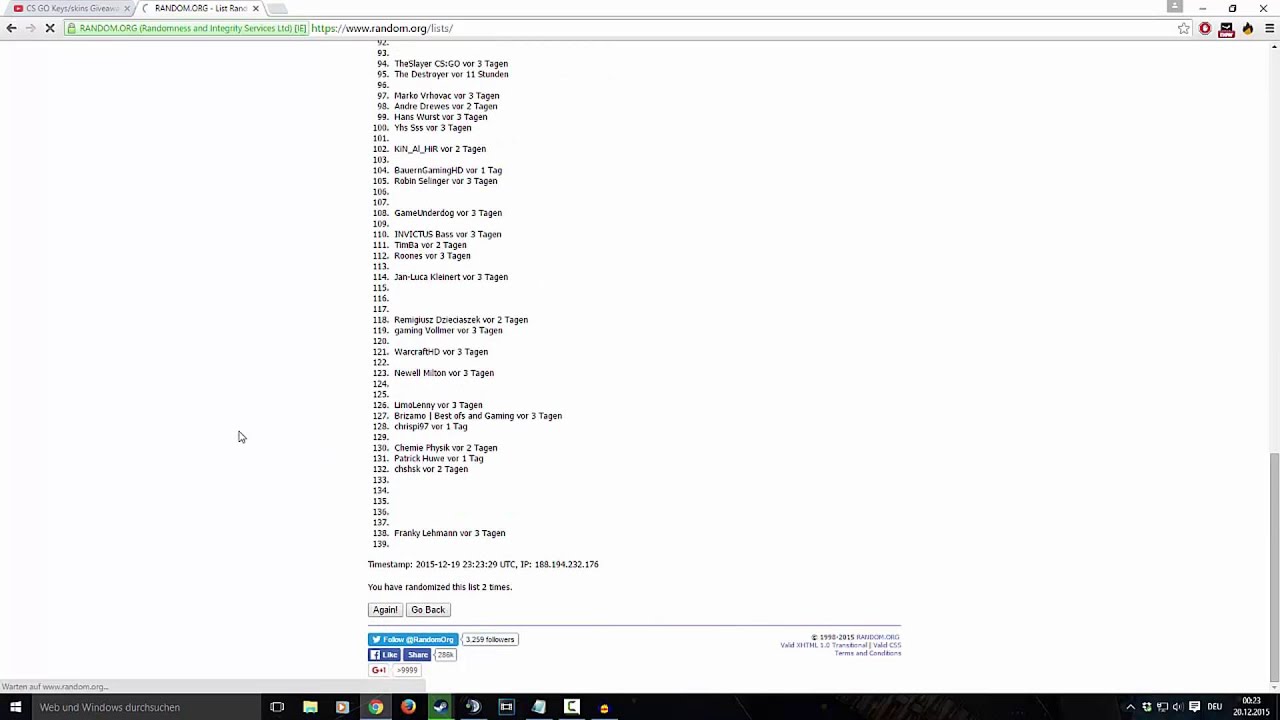
Task: Open the Chrome user profile button
Action: point(1175,7)
